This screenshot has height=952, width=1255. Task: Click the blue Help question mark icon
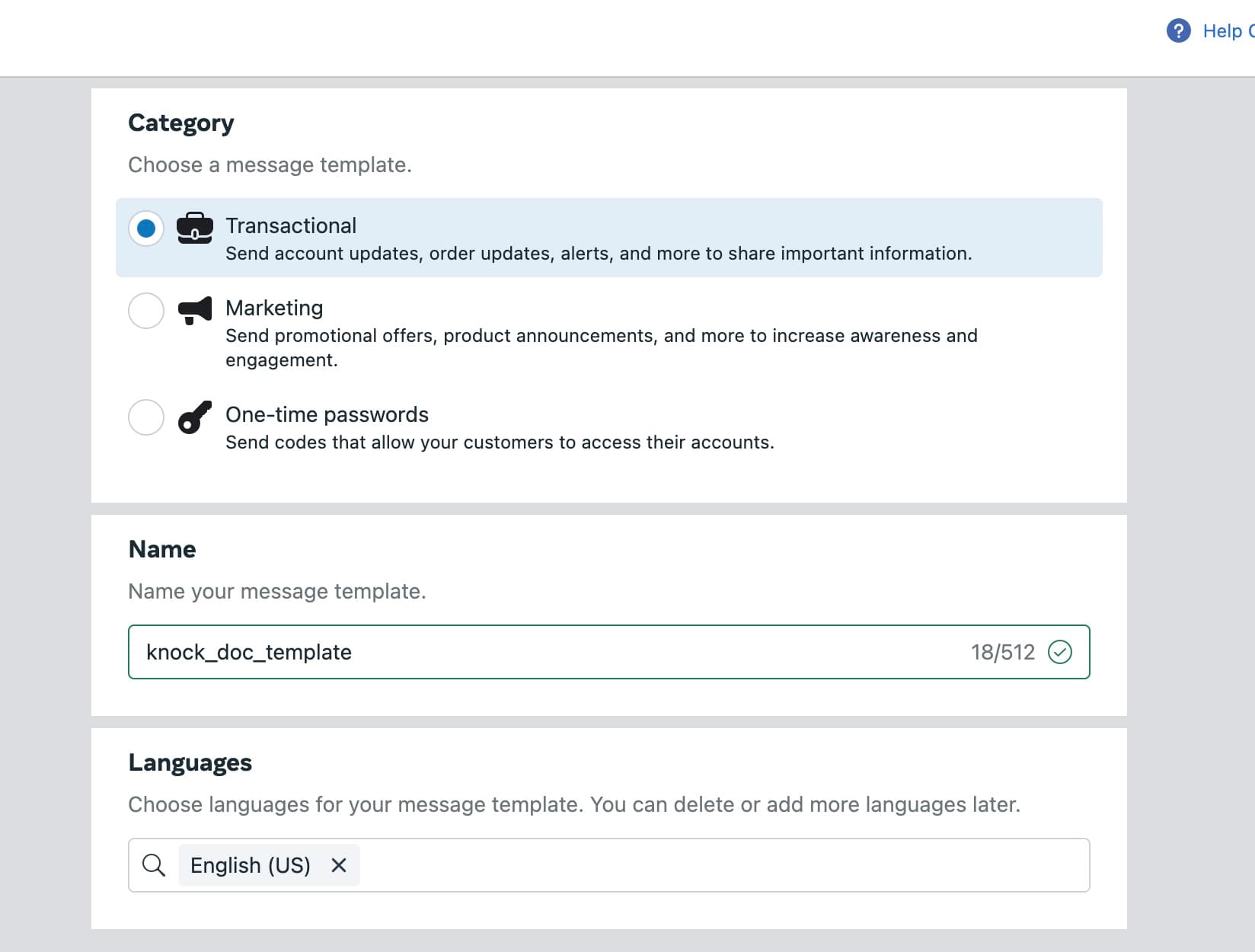pos(1178,31)
